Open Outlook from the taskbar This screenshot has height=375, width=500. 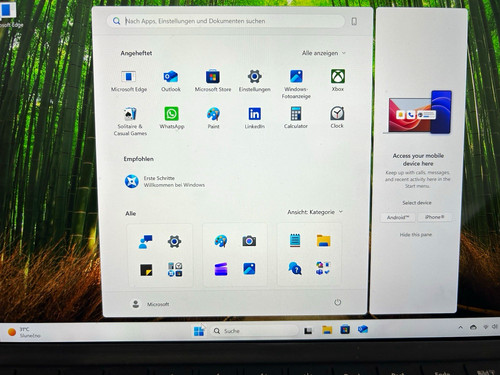tap(363, 329)
